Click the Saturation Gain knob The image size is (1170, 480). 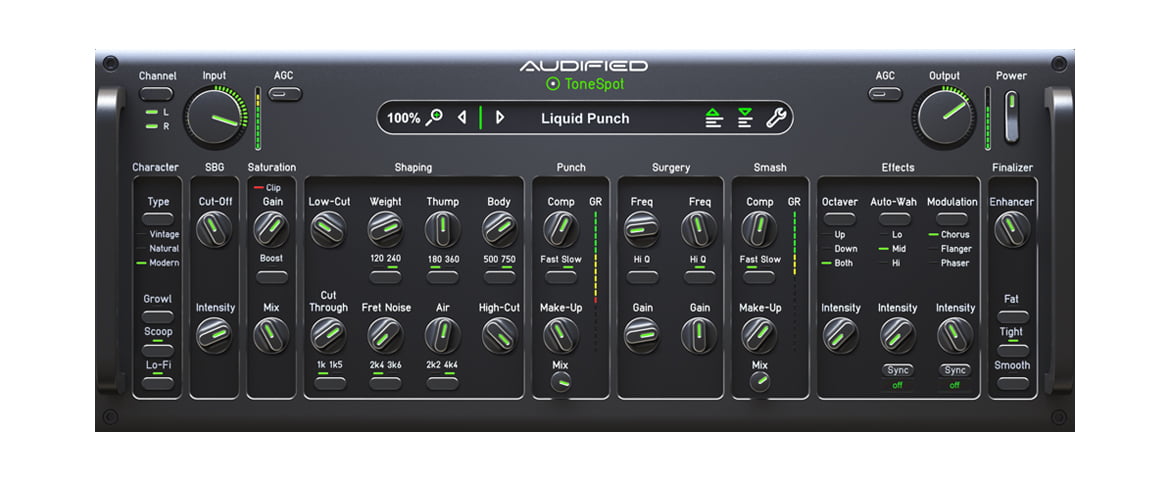tap(271, 228)
